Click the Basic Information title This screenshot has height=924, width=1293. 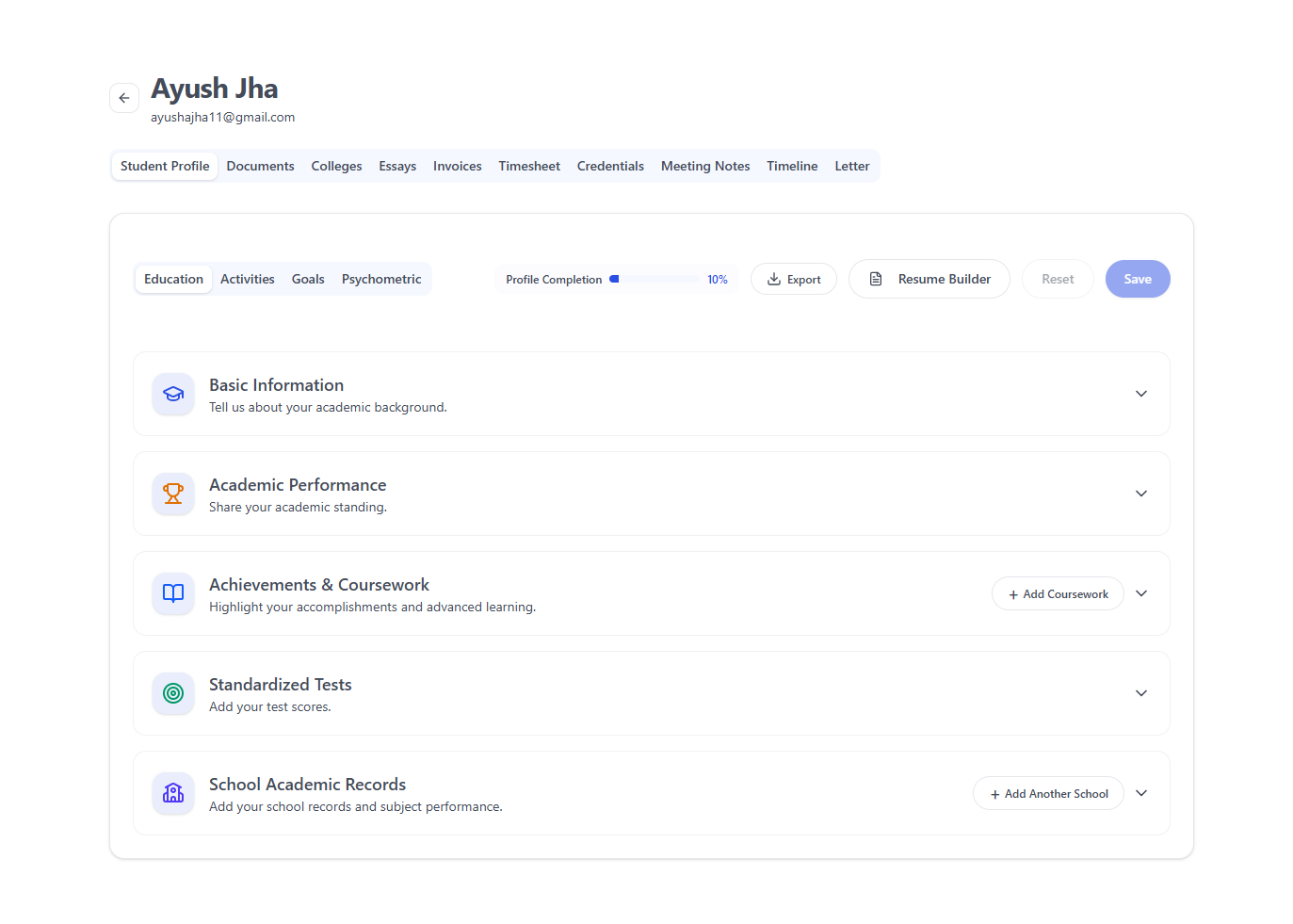click(x=276, y=385)
